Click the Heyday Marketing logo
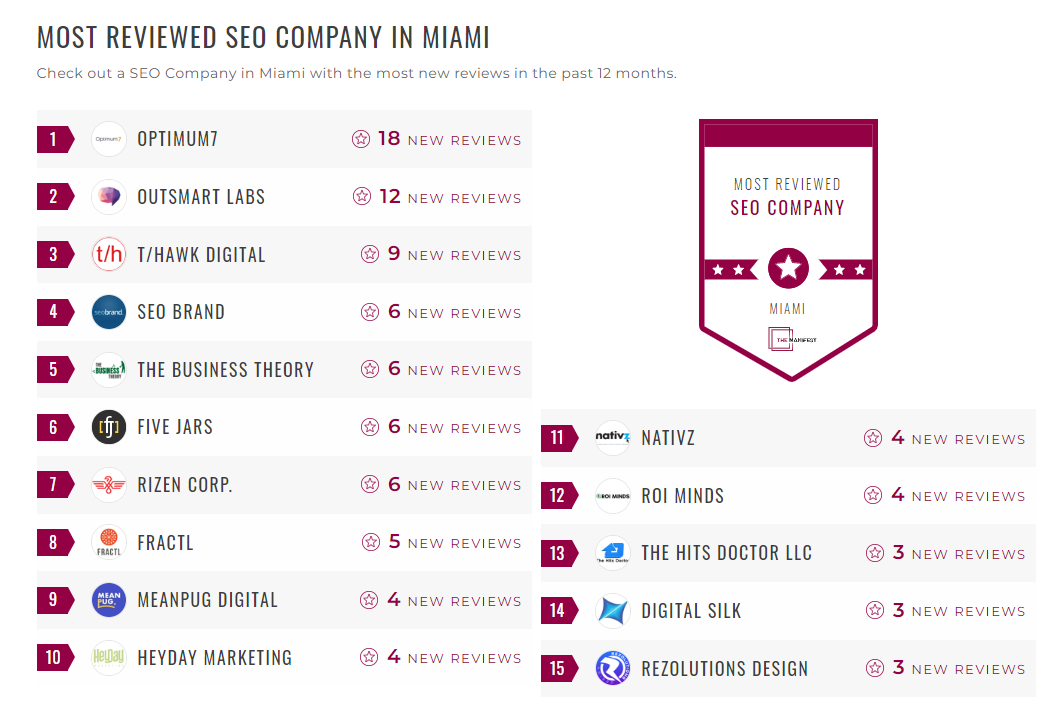 [x=109, y=658]
